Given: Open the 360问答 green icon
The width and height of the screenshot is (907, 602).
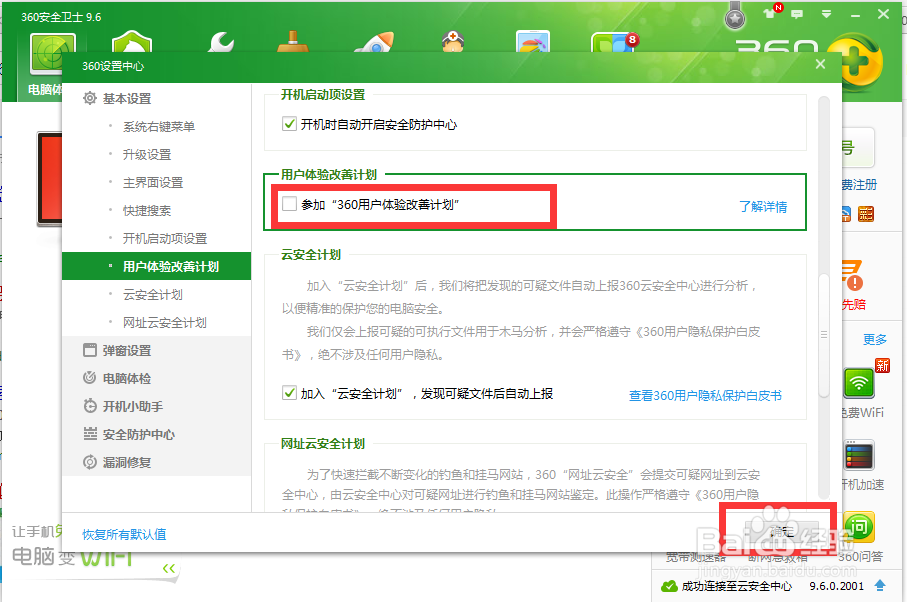Looking at the screenshot, I should pos(859,527).
